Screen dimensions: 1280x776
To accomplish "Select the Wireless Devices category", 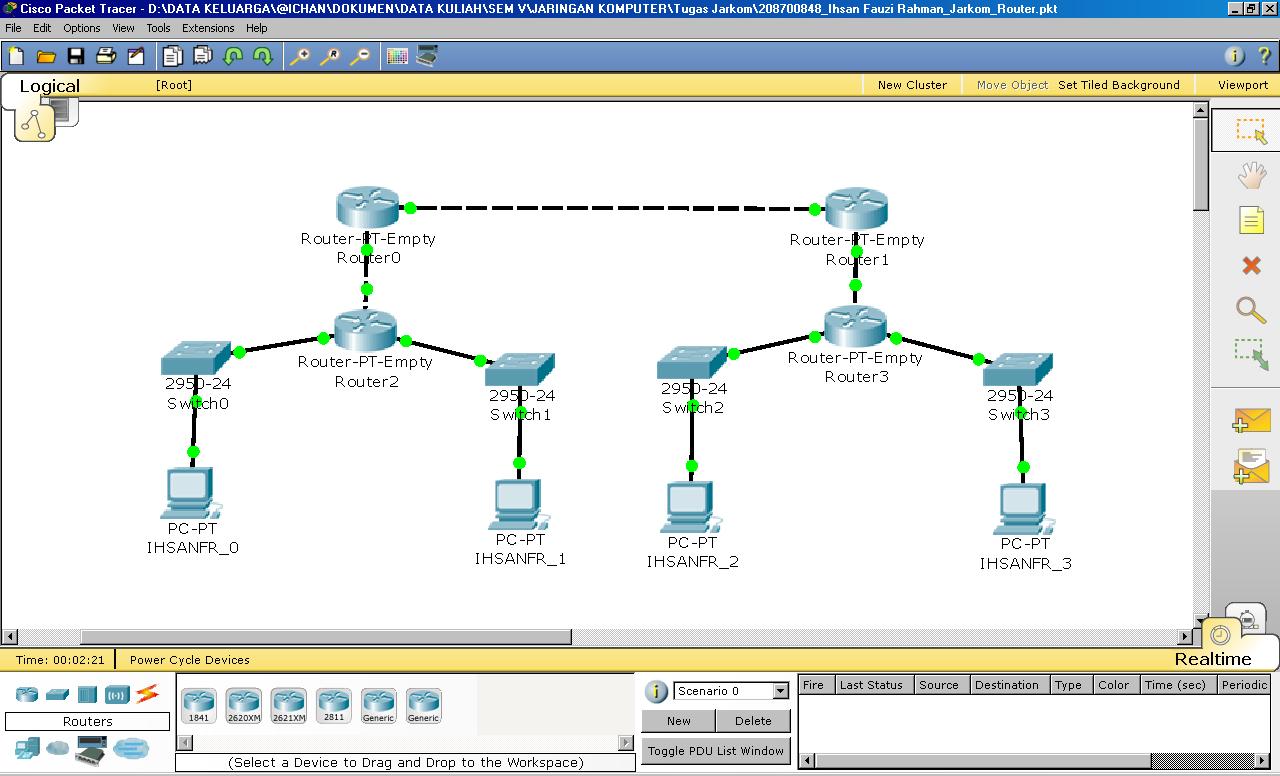I will click(x=117, y=694).
